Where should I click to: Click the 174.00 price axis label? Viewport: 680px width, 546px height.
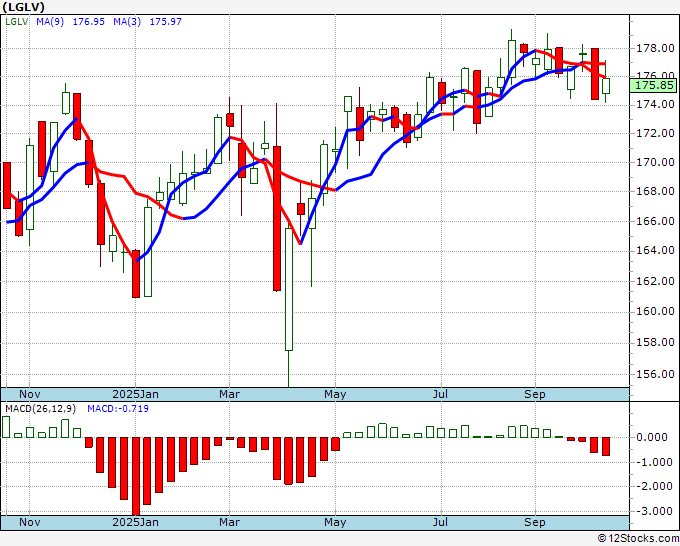[655, 104]
